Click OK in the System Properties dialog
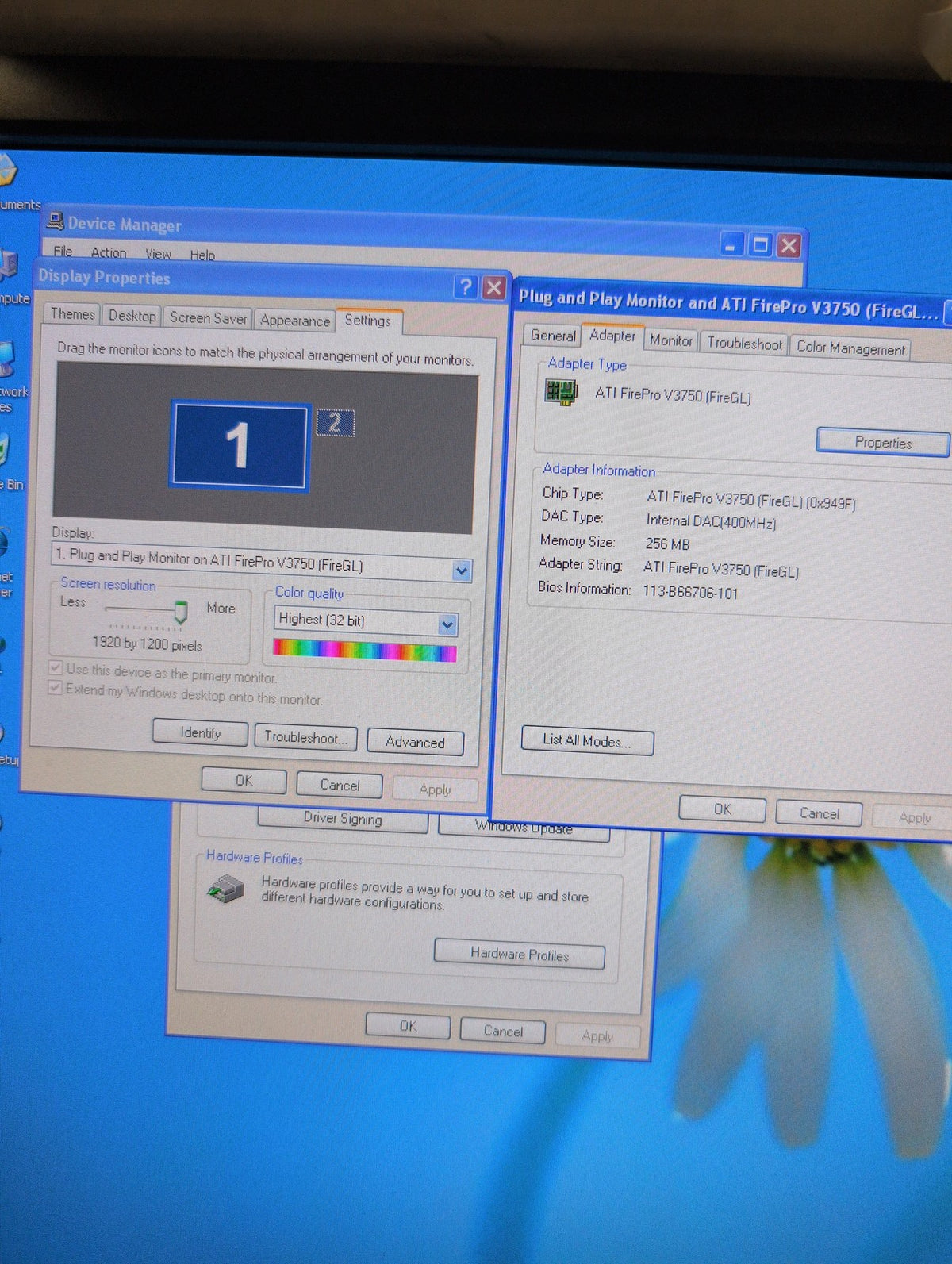 pyautogui.click(x=408, y=1026)
